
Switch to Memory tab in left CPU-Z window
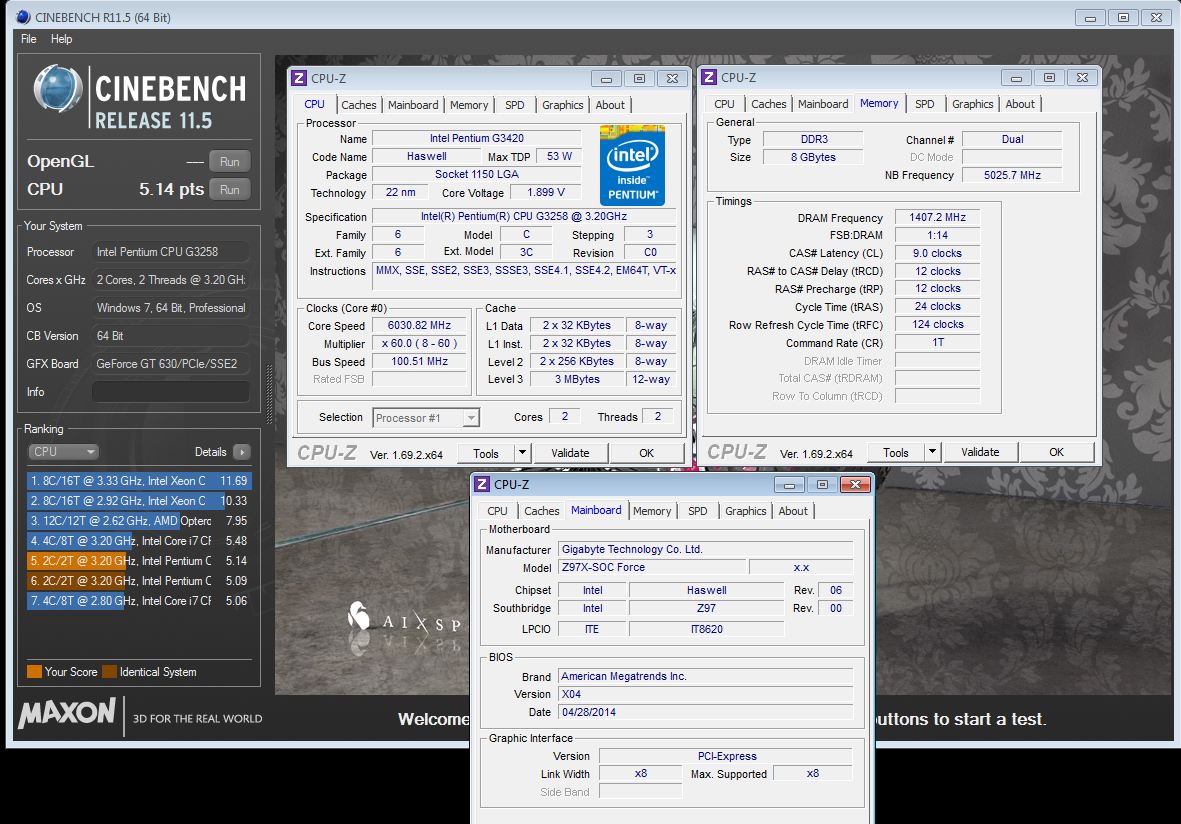point(469,105)
